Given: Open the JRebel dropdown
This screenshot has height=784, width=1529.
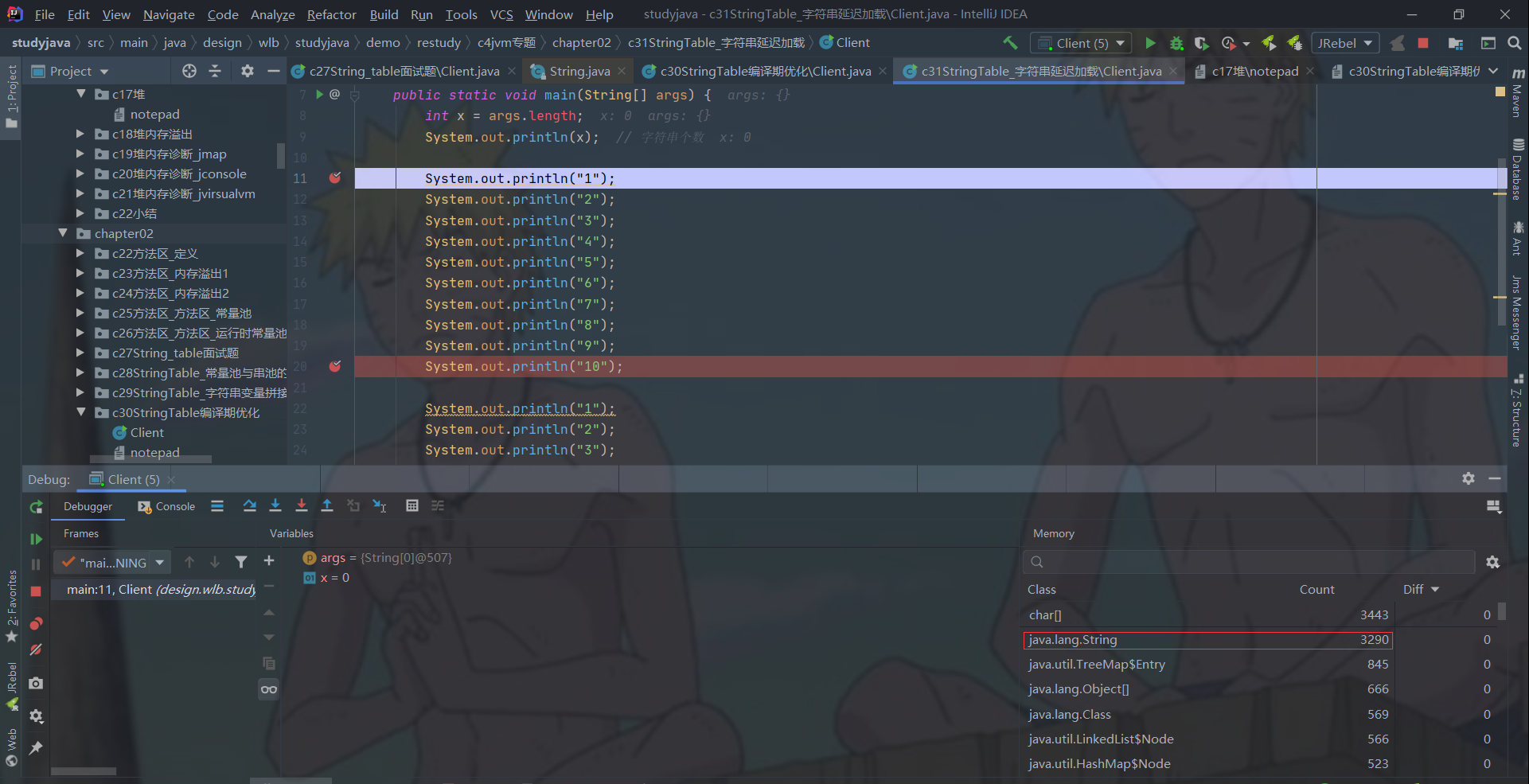Looking at the screenshot, I should coord(1345,43).
